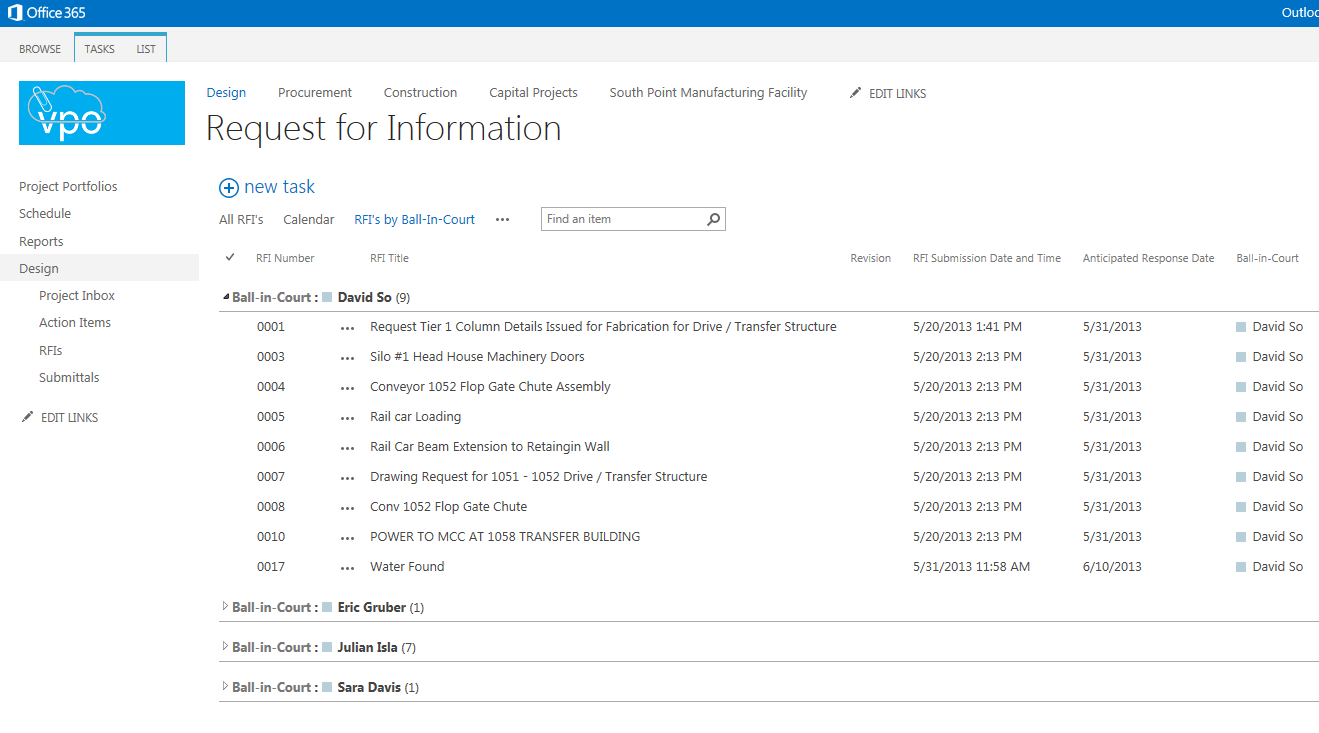1319x733 pixels.
Task: Open the Silo #1 Head House Machinery Doors RFI
Action: [477, 357]
